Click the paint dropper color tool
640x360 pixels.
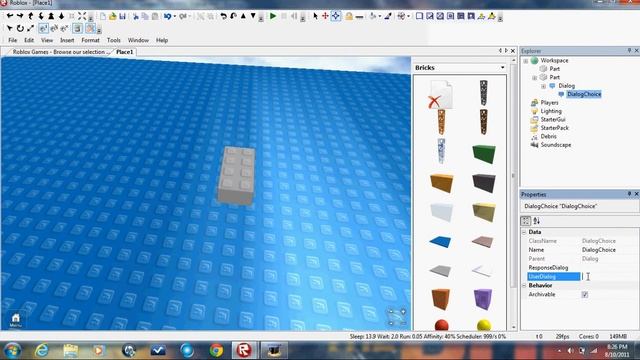[388, 16]
